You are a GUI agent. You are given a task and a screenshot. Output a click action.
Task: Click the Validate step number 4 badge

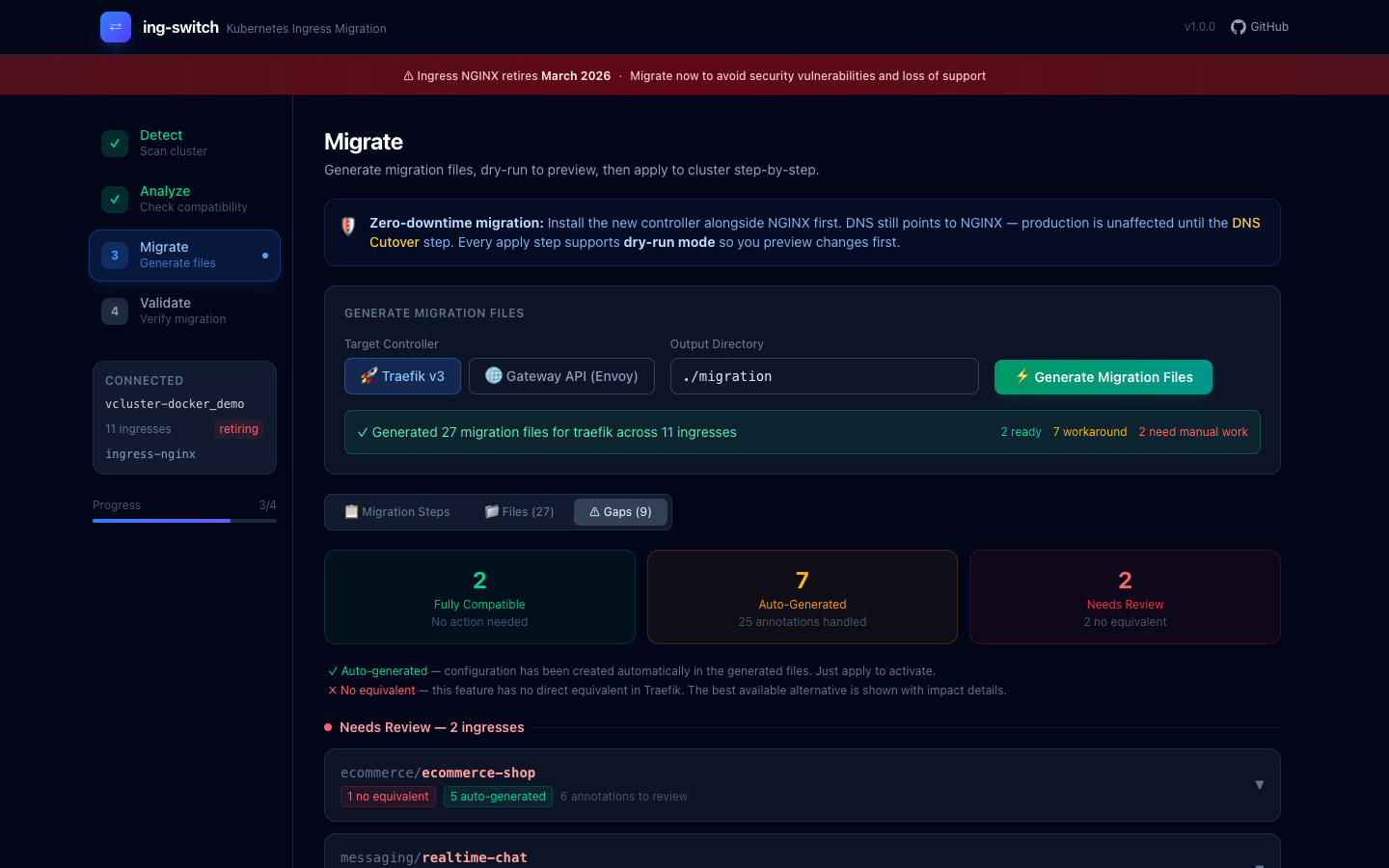tap(115, 312)
